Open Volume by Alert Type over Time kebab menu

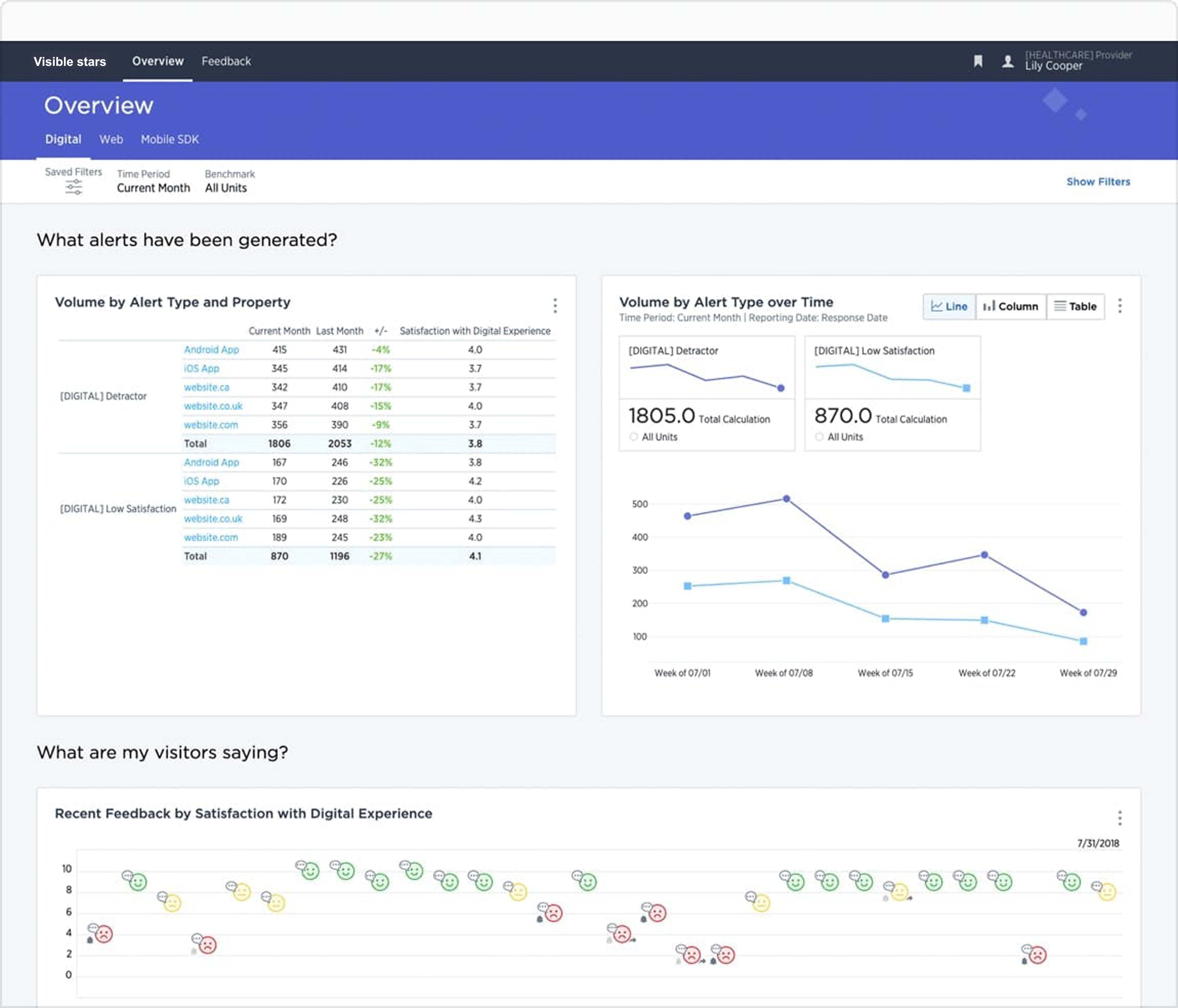[1119, 306]
